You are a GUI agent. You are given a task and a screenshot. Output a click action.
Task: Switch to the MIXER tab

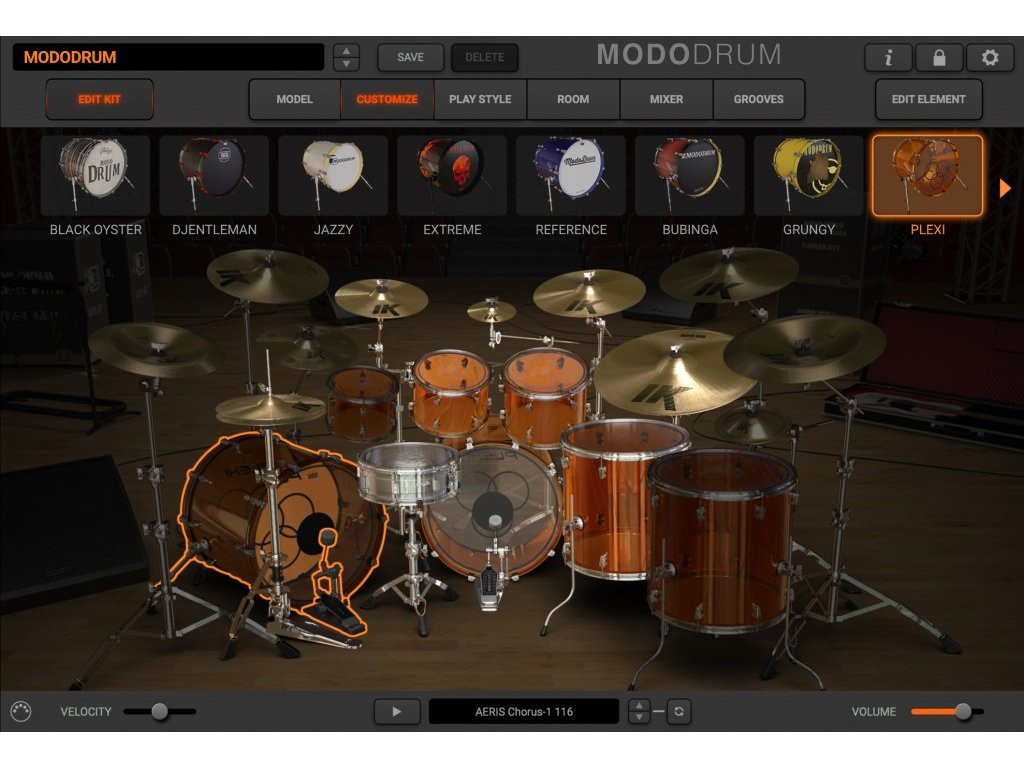click(666, 99)
